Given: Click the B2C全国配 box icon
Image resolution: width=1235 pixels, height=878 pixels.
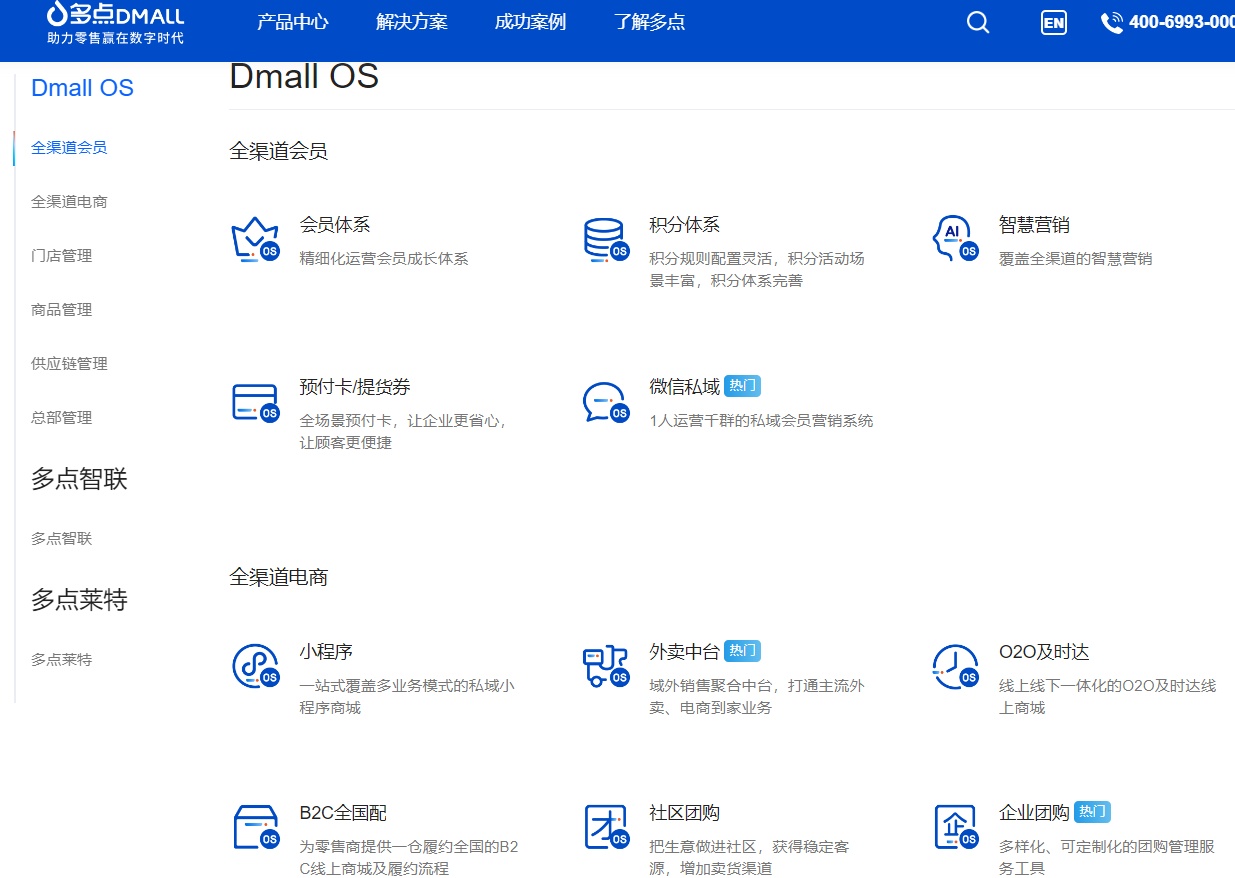Looking at the screenshot, I should pos(255,828).
